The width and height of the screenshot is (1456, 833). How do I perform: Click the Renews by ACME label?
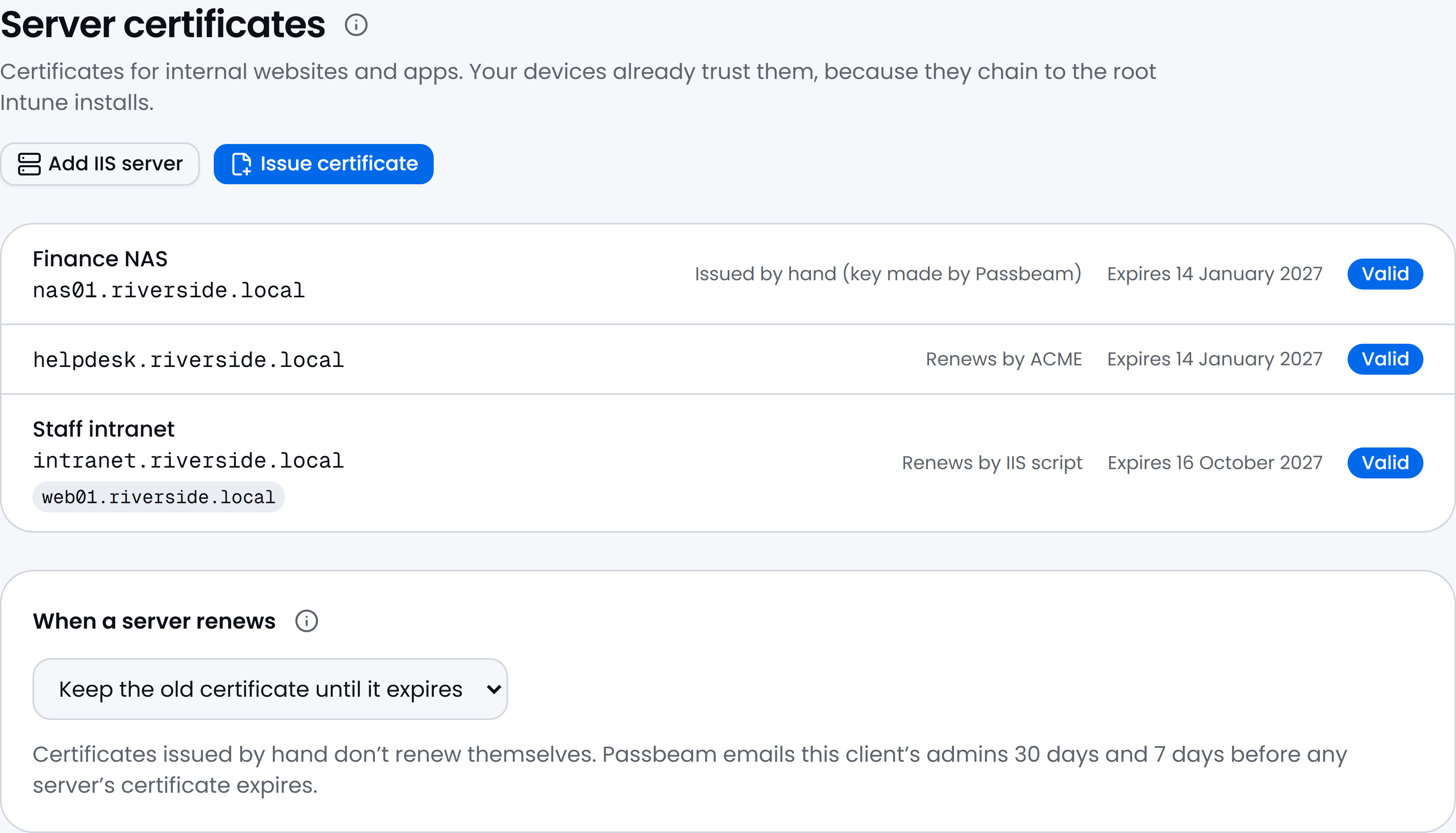point(1004,359)
